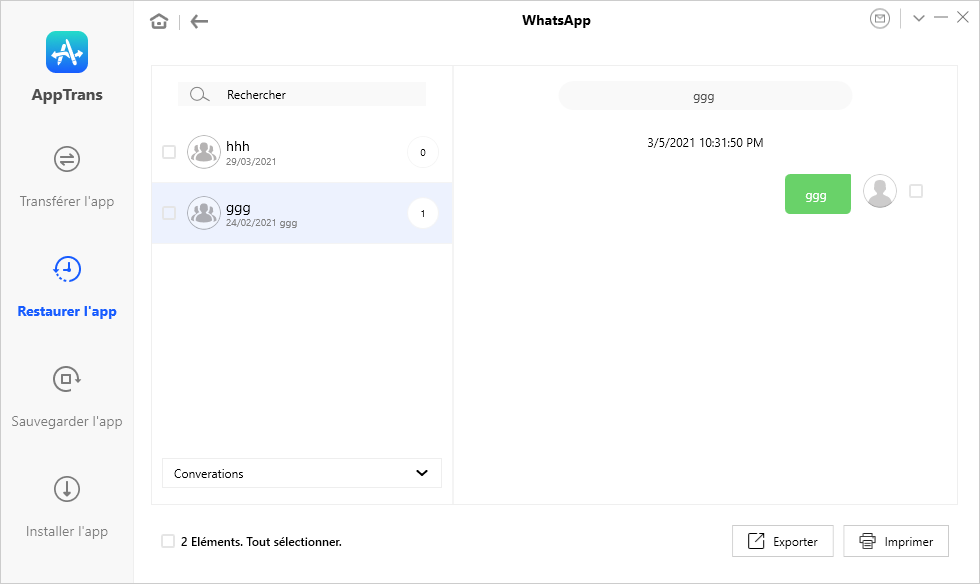Click the Converations dropdown arrow

[422, 473]
